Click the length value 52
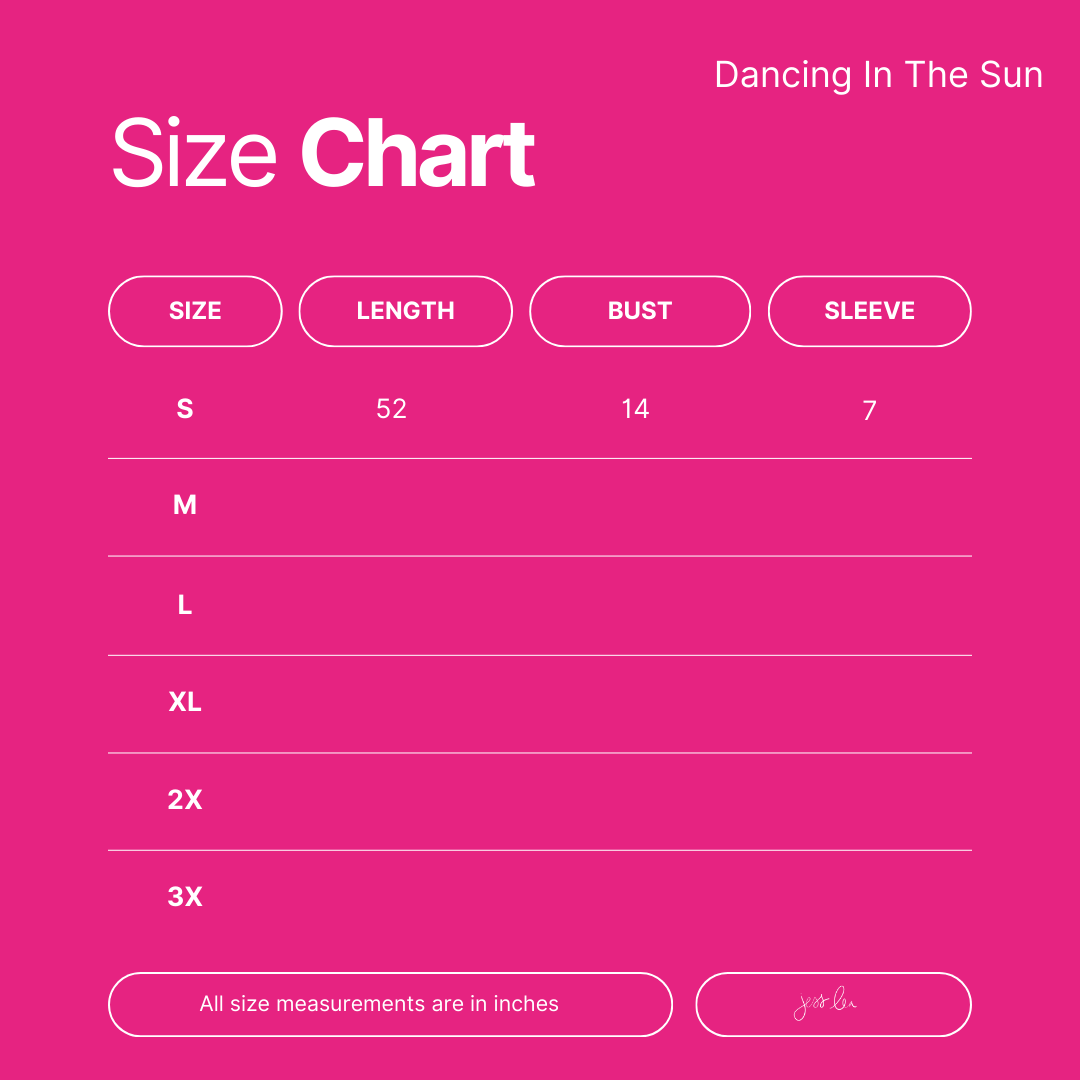 (x=391, y=409)
